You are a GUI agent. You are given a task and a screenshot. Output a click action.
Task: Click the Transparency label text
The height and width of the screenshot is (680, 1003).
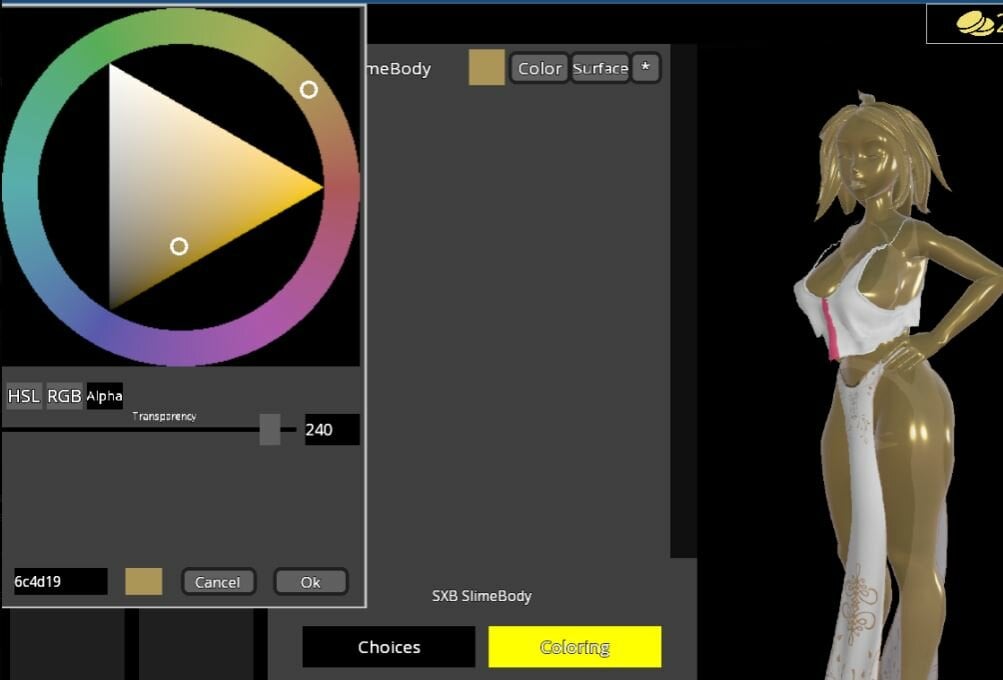coord(164,416)
